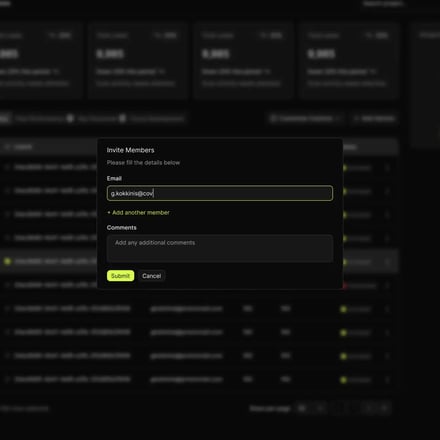Cancel the Invite Members dialog
440x440 pixels.
tap(151, 276)
